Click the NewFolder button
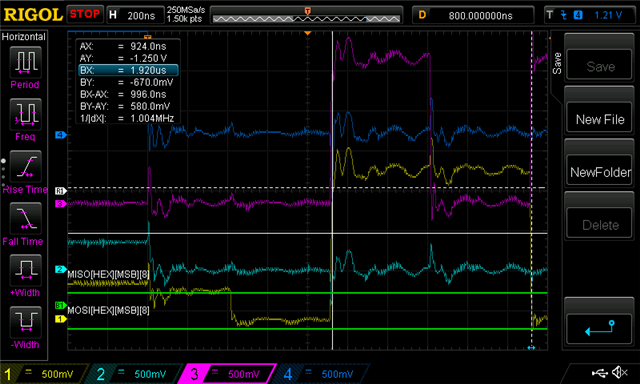Screen dimensions: 640x384 pyautogui.click(x=600, y=172)
